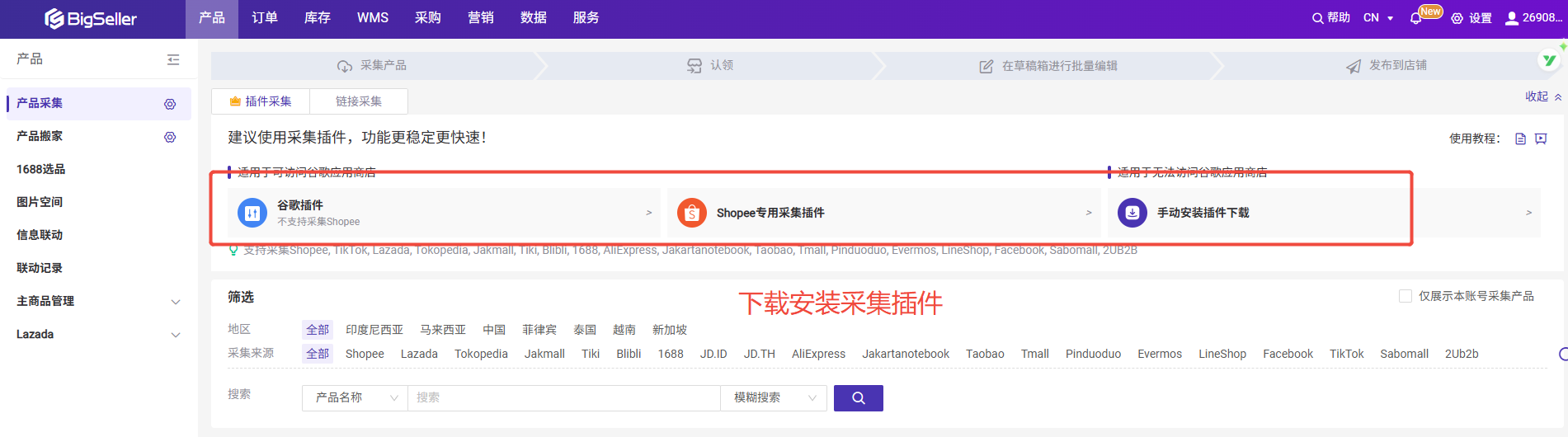Open the video tutorial icon

[x=1541, y=139]
